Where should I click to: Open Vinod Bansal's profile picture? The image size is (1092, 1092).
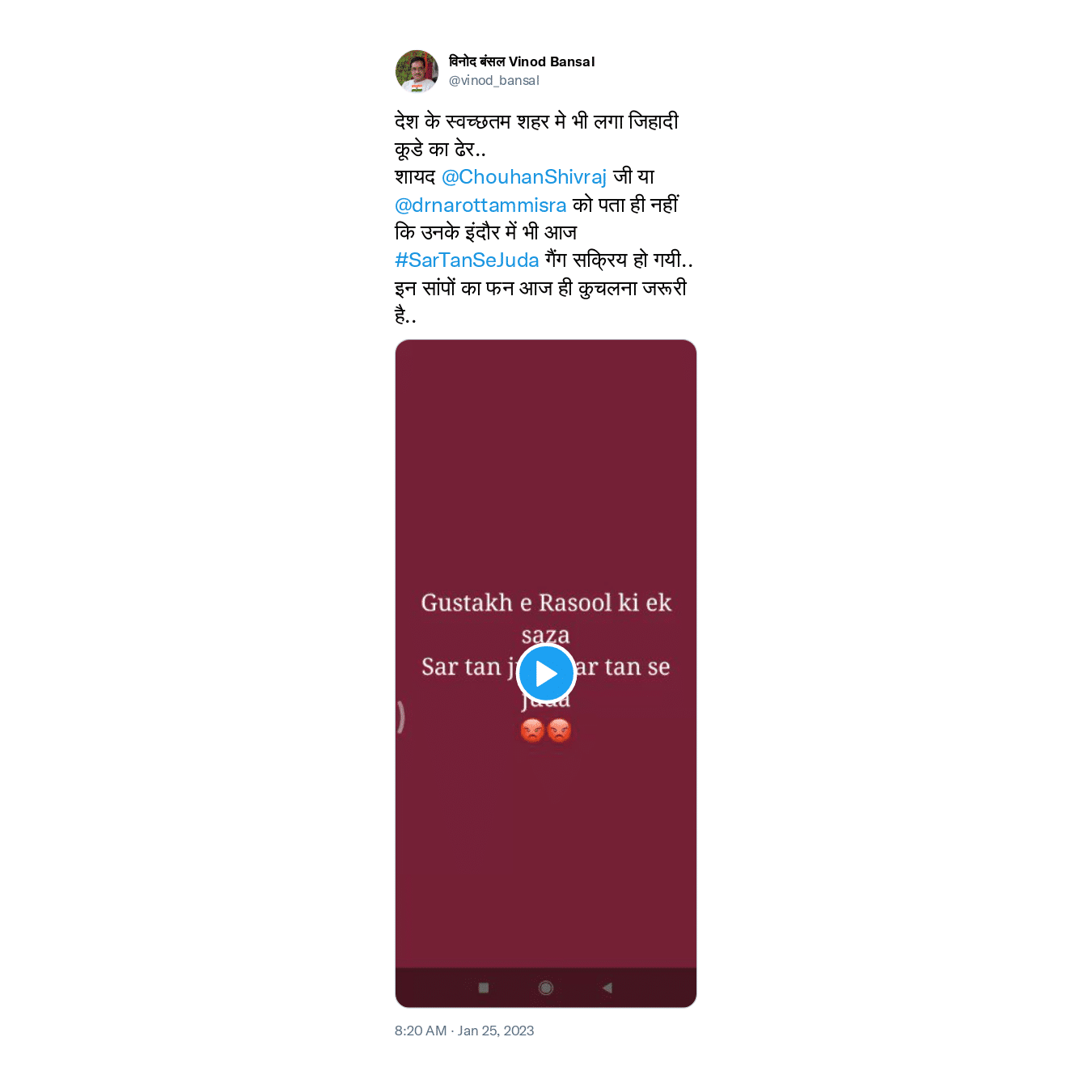[x=417, y=71]
